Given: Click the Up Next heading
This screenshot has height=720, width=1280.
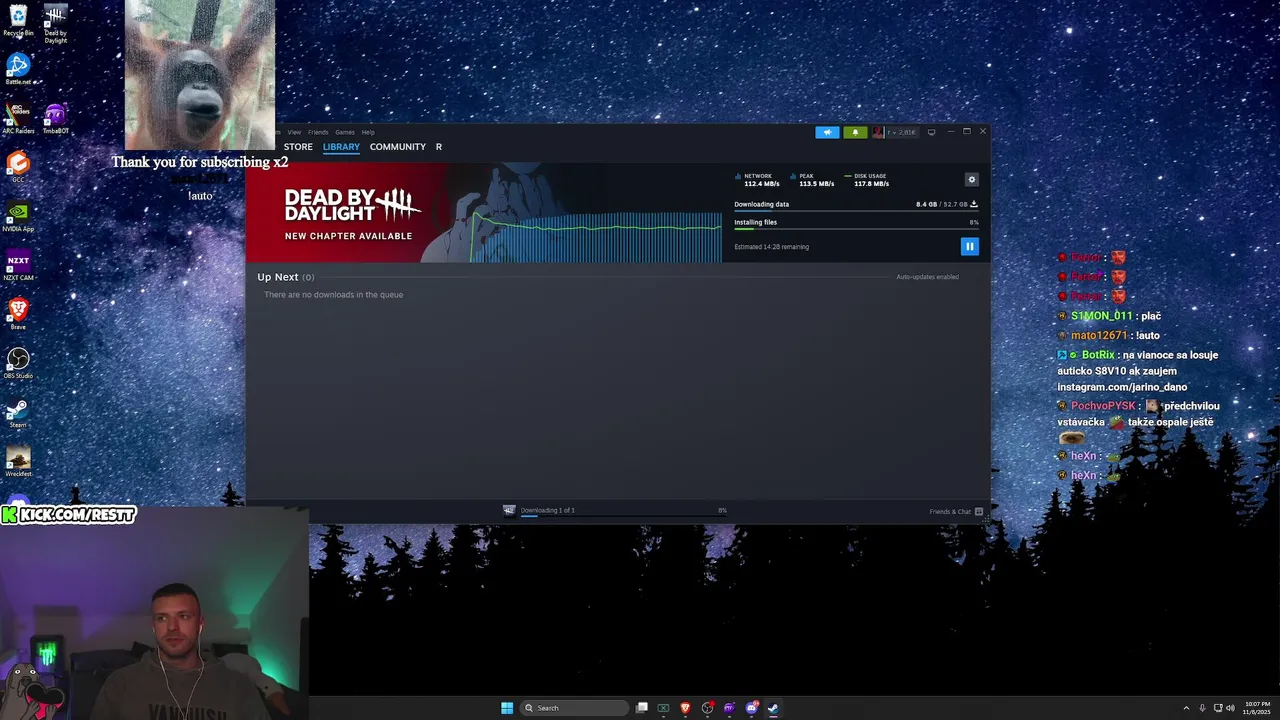Looking at the screenshot, I should point(278,277).
